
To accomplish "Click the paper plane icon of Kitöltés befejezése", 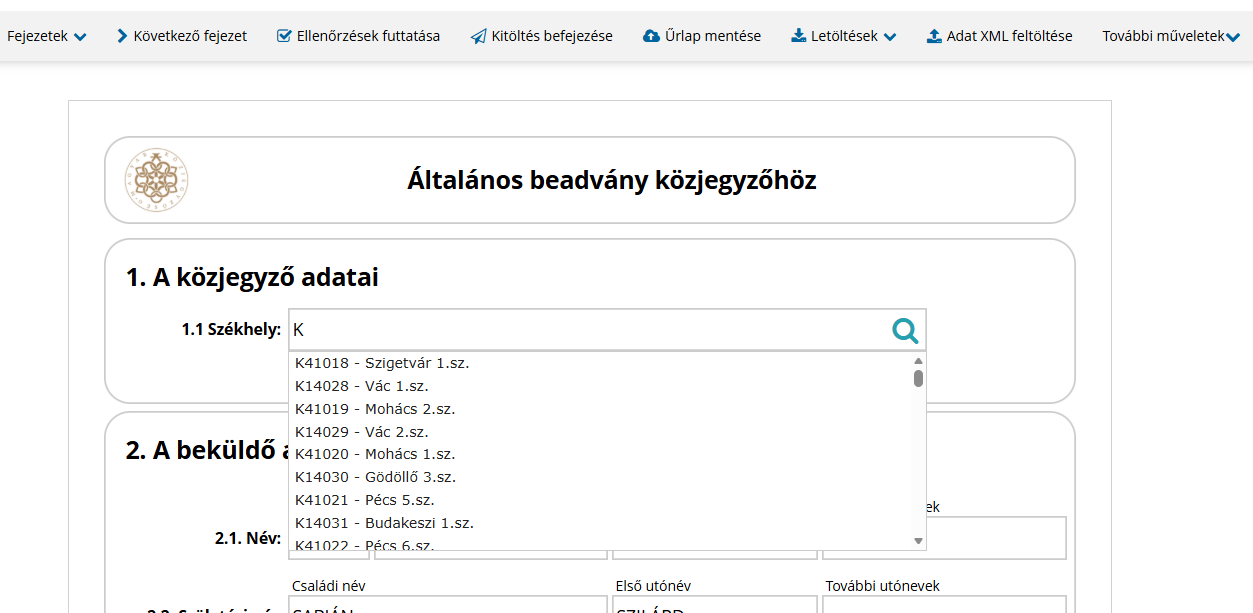I will 478,36.
